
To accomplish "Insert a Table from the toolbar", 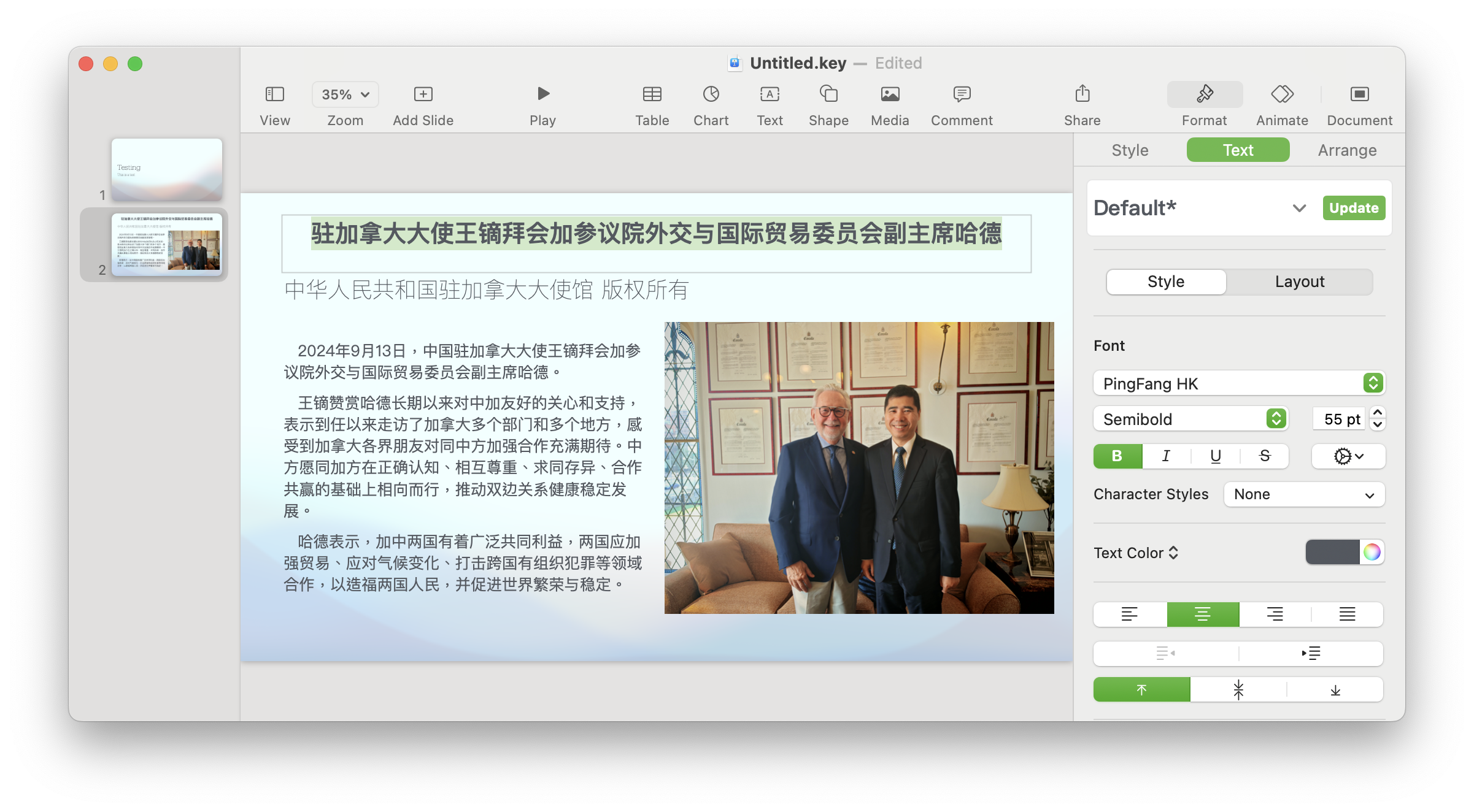I will 652,94.
